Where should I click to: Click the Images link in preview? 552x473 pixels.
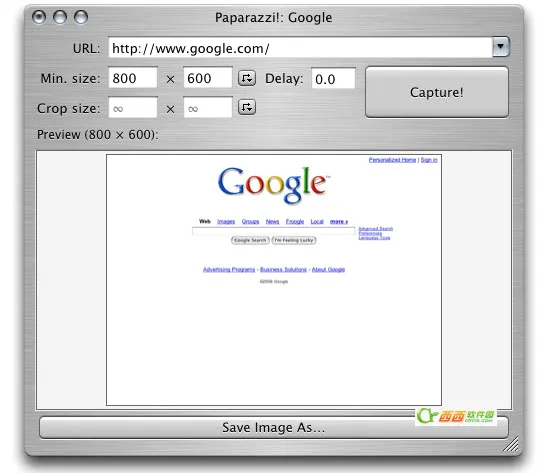point(226,221)
